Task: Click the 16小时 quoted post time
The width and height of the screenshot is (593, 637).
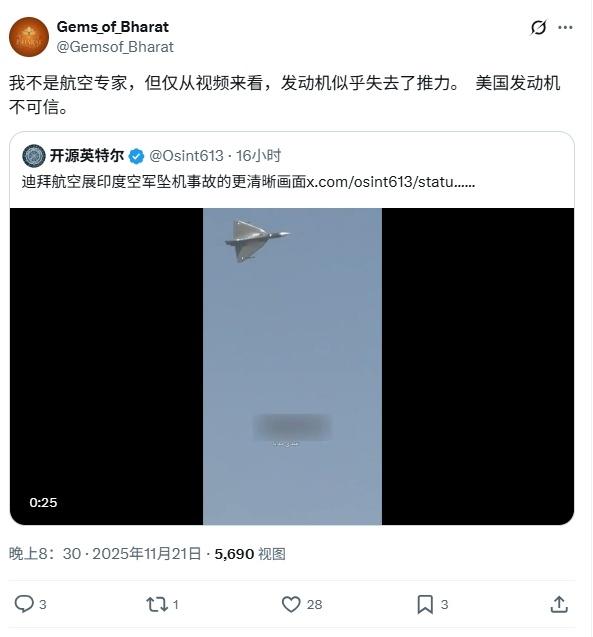Action: pyautogui.click(x=258, y=156)
